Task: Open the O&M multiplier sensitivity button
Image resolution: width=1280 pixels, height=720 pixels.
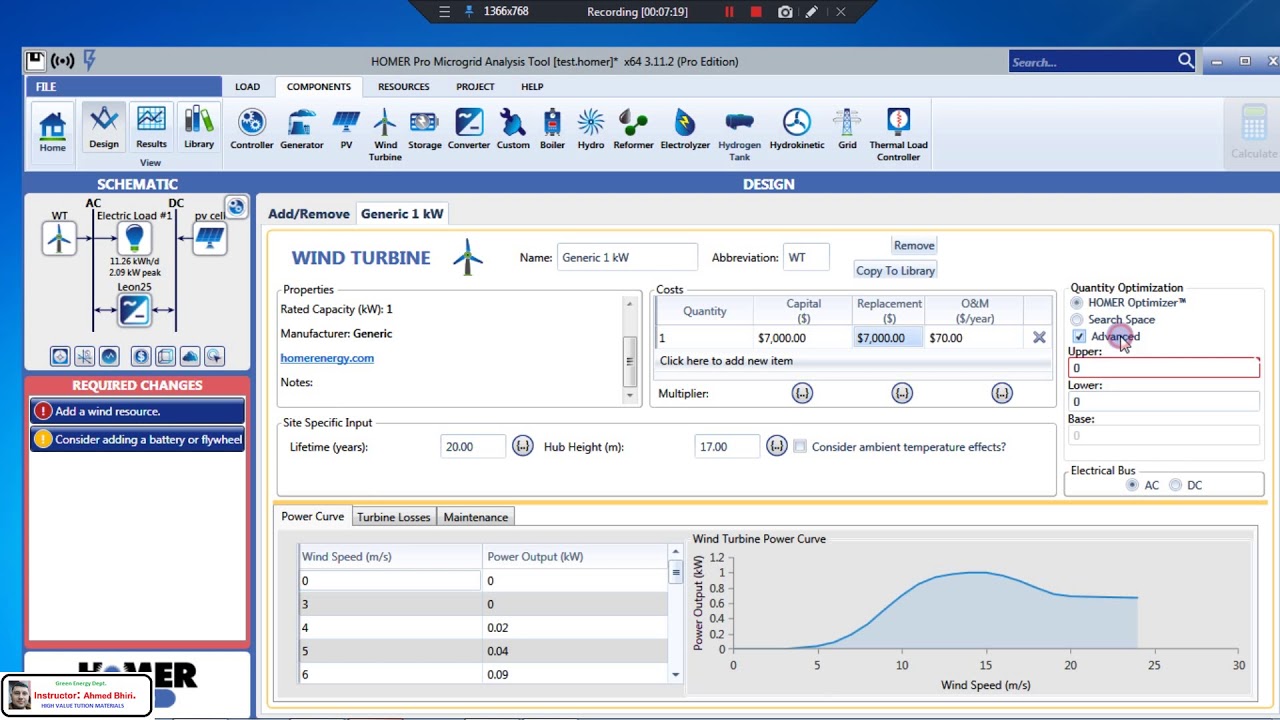Action: [x=1002, y=393]
